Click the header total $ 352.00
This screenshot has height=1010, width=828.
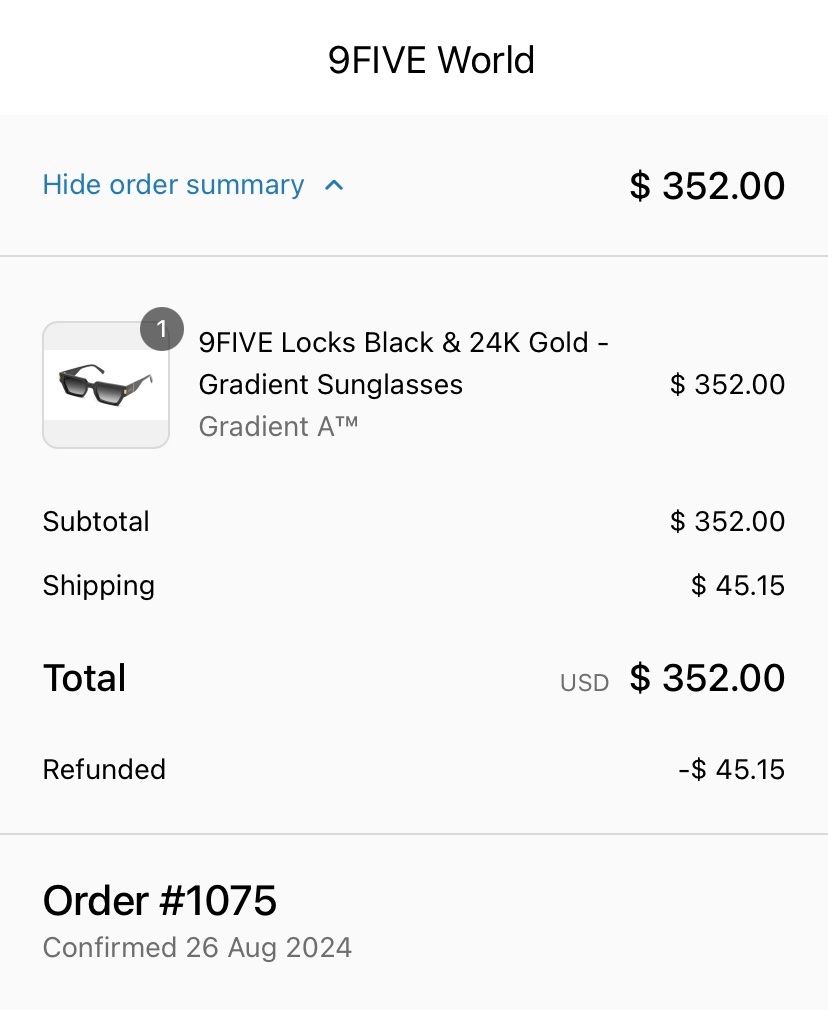(x=707, y=186)
